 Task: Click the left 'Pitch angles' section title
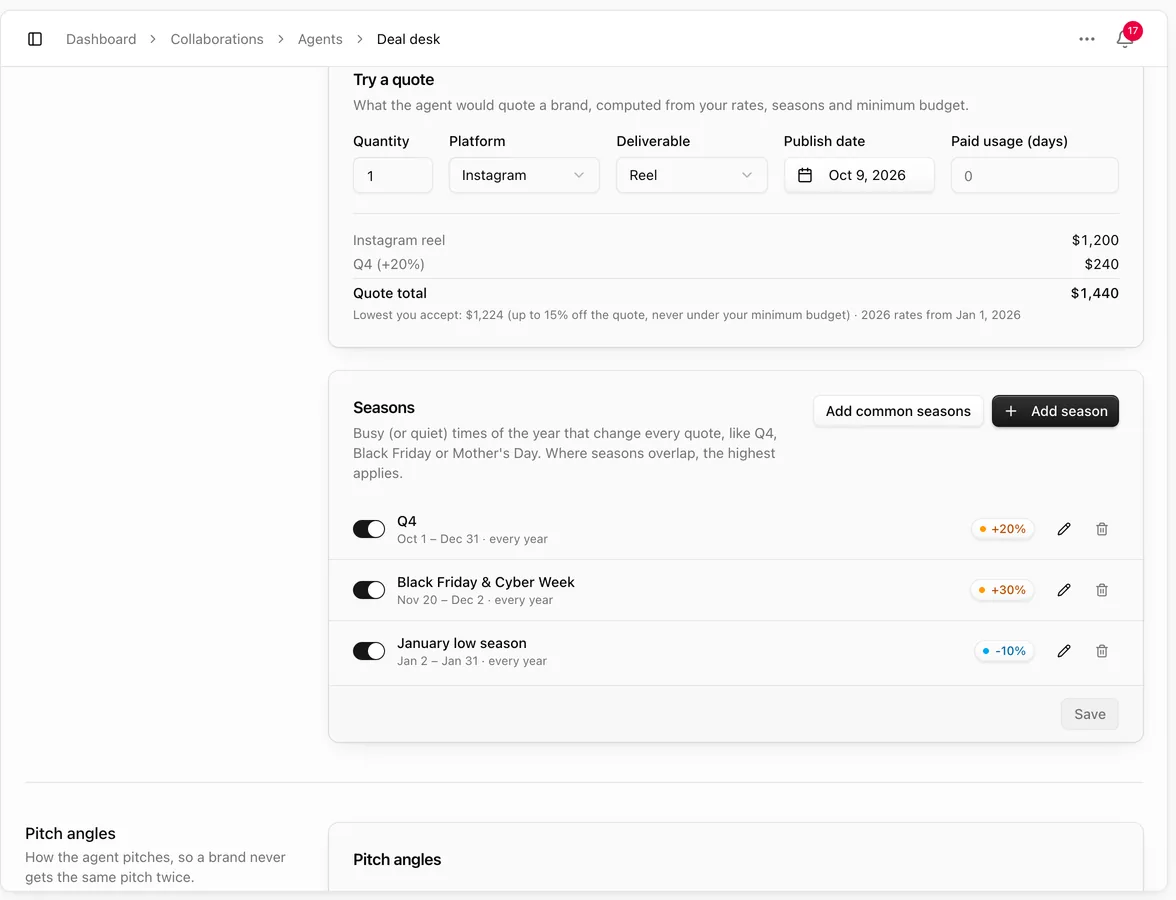[70, 833]
